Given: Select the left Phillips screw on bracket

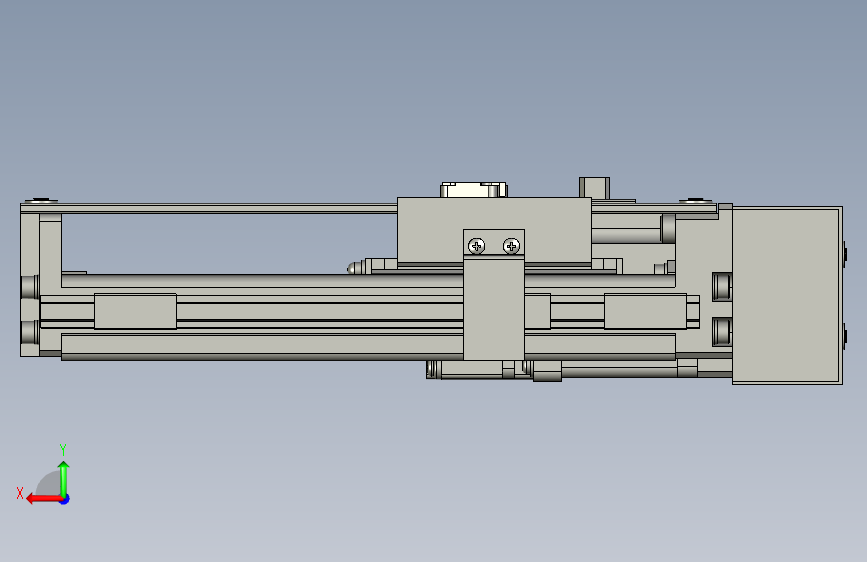Looking at the screenshot, I should pyautogui.click(x=477, y=246).
